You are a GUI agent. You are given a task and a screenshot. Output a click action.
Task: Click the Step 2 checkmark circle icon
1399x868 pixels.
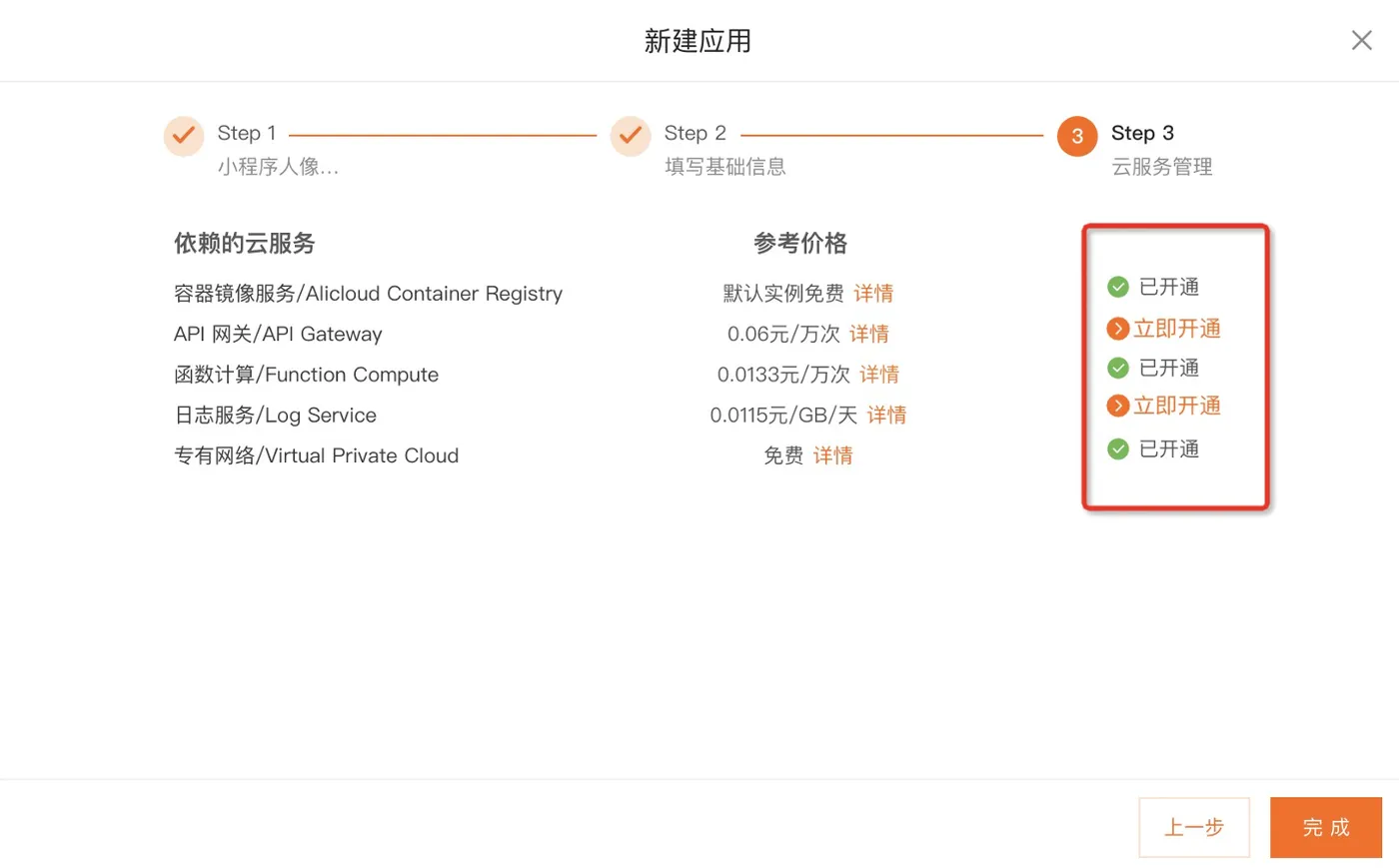[631, 136]
